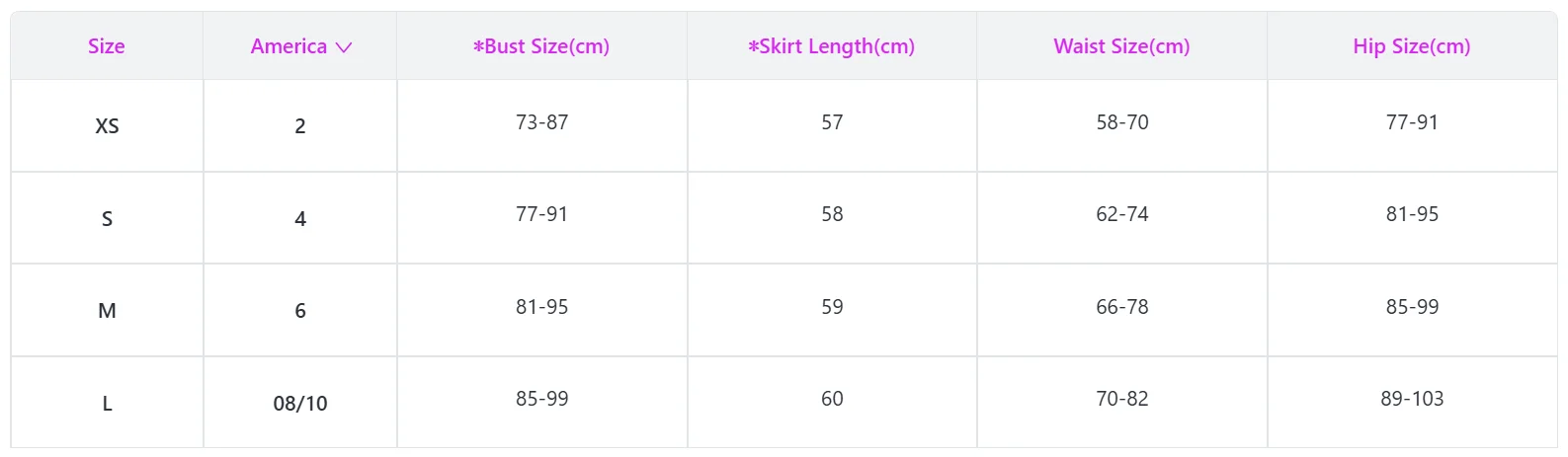1568x457 pixels.
Task: Click bust size 81-95 cell
Action: (x=541, y=307)
